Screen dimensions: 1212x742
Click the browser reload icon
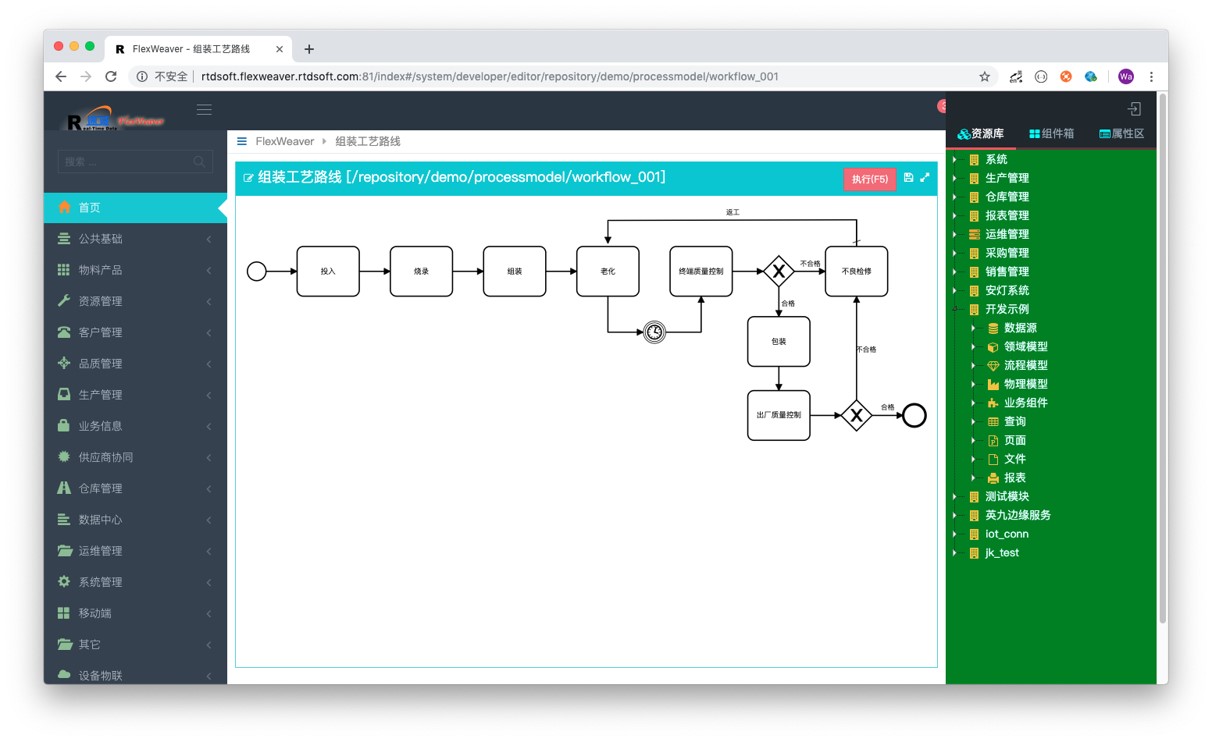(x=111, y=77)
